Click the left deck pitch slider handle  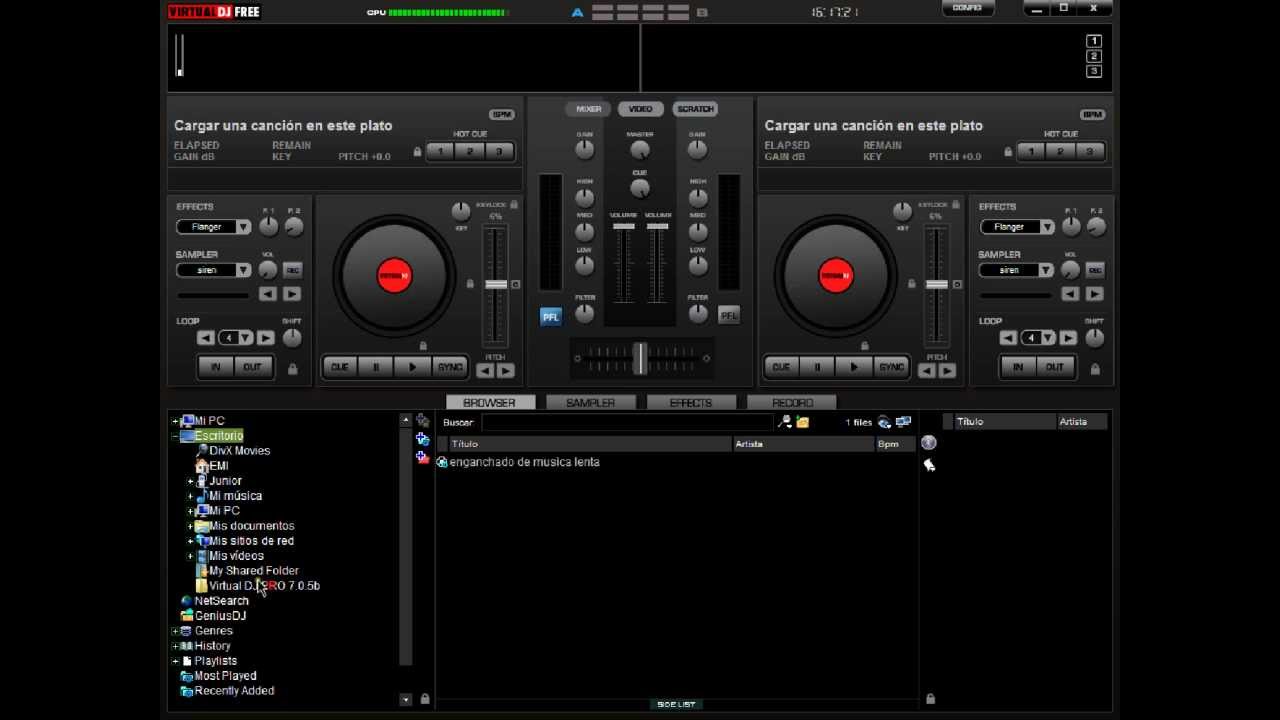[x=496, y=285]
